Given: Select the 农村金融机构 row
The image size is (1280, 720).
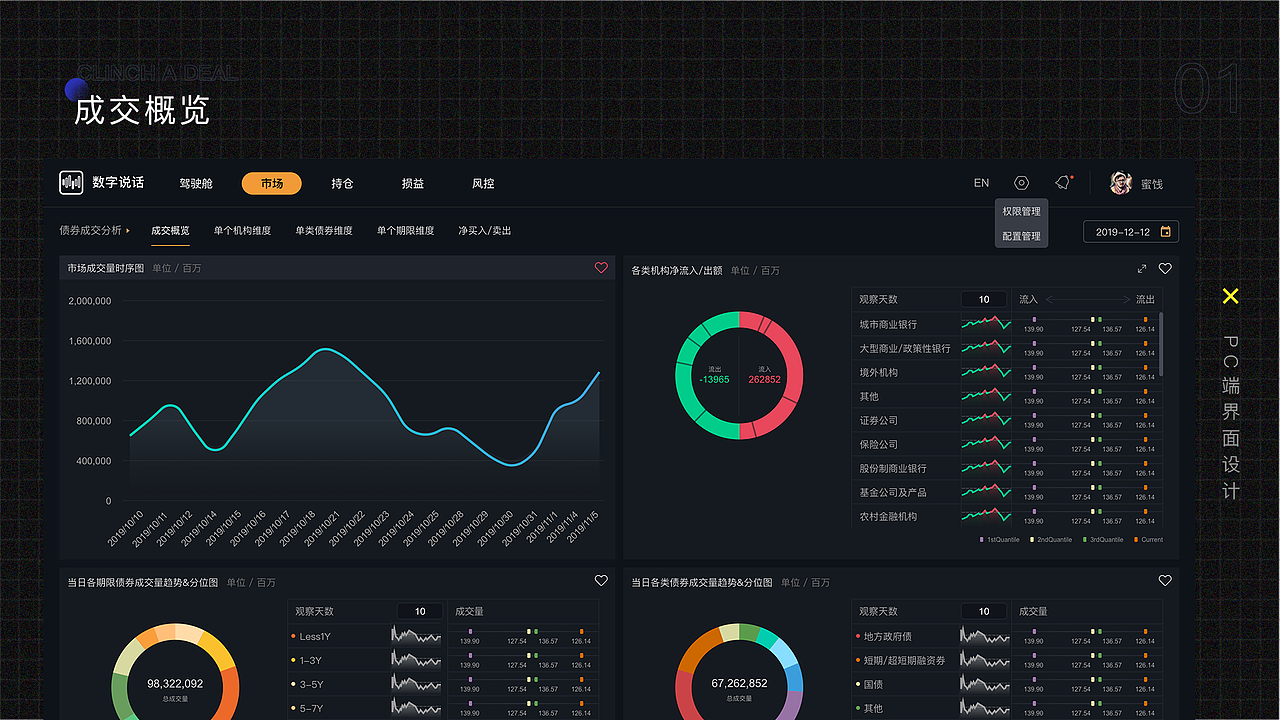Looking at the screenshot, I should [1007, 516].
